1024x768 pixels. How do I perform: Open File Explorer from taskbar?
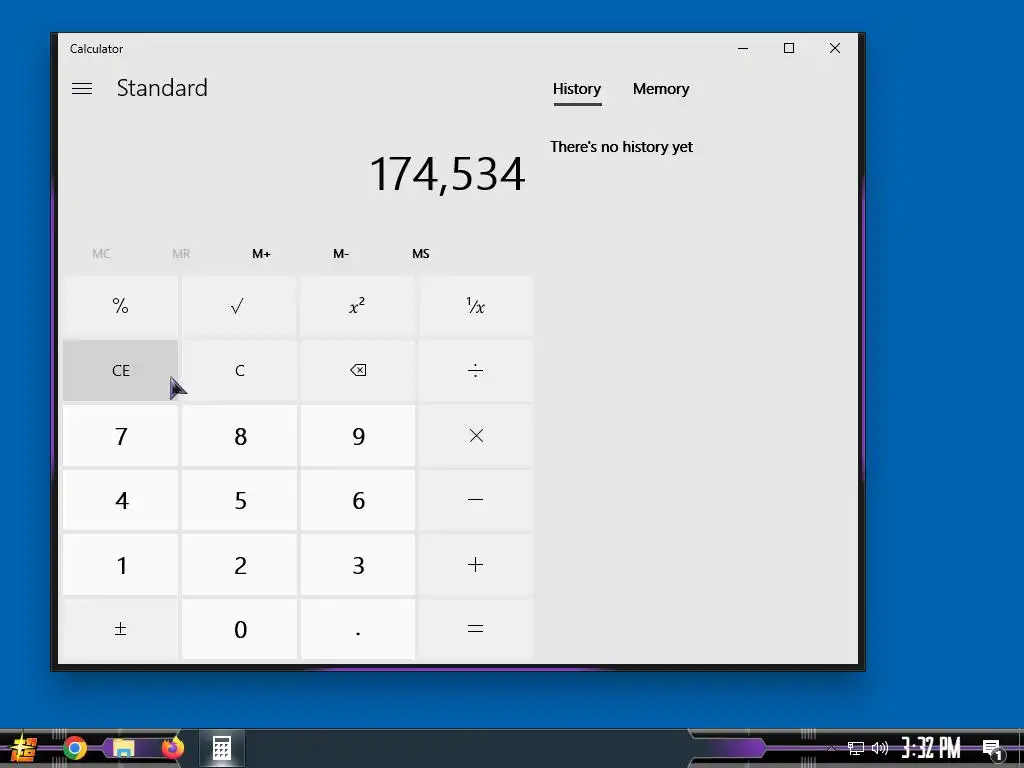123,748
